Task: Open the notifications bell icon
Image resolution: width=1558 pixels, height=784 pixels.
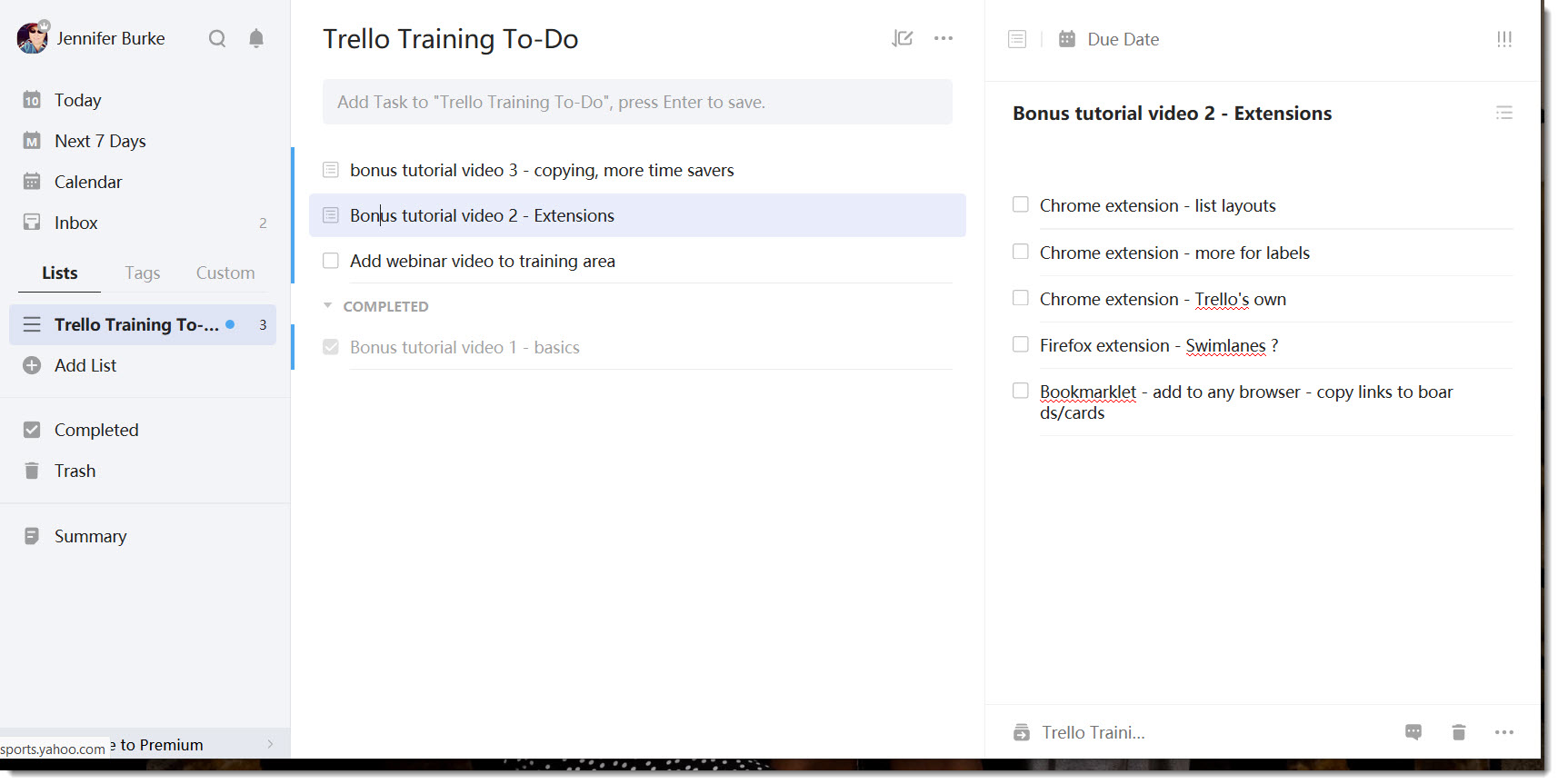Action: [x=256, y=38]
